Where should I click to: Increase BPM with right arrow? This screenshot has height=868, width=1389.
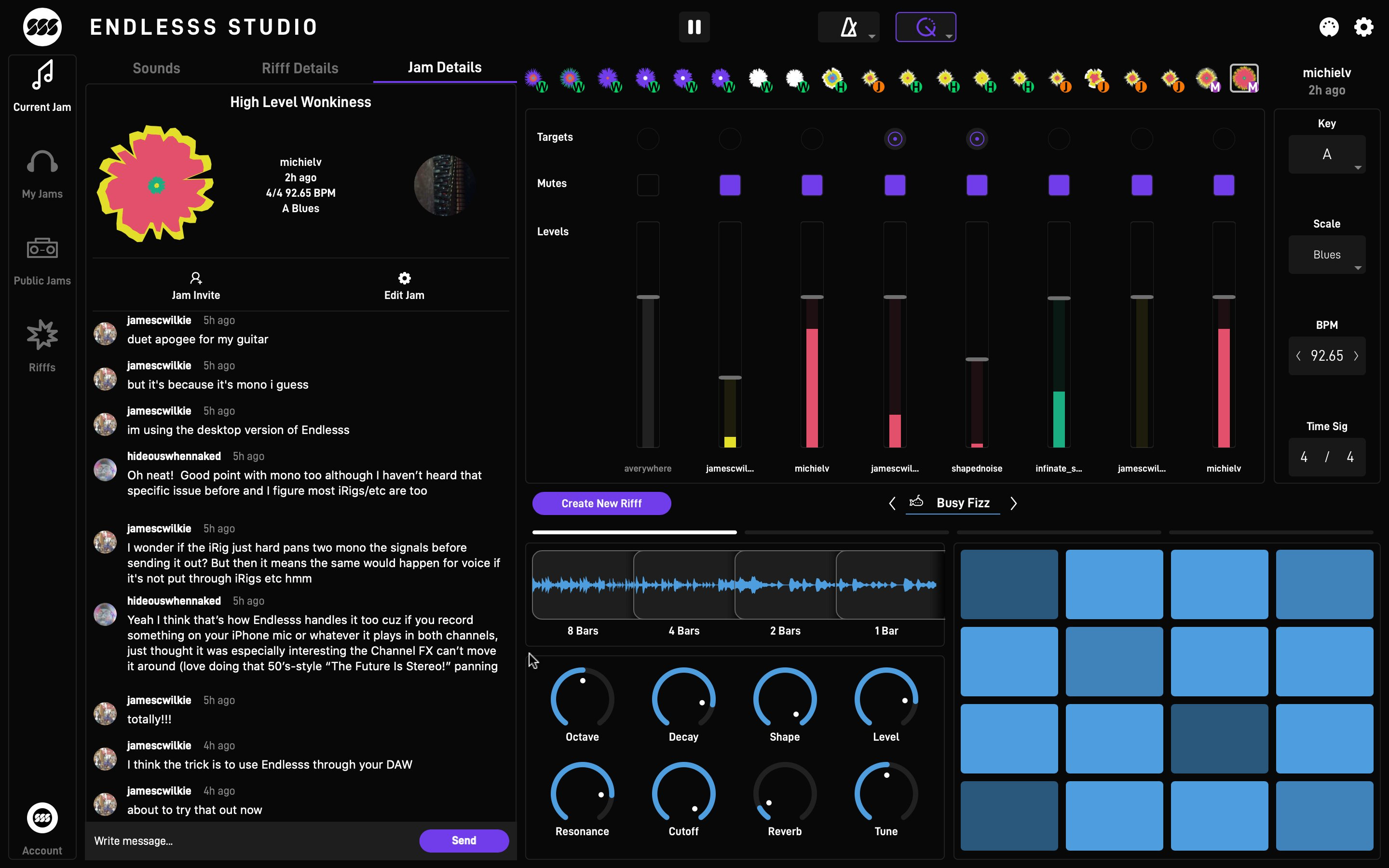click(x=1356, y=356)
